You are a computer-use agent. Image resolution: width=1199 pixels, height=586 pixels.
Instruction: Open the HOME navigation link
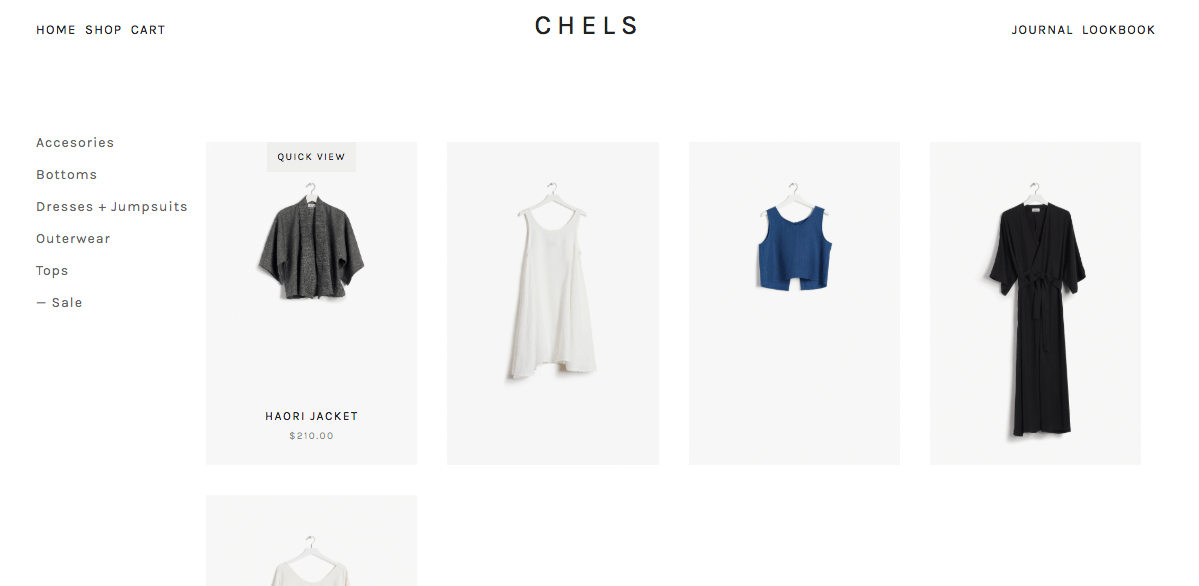coord(56,30)
